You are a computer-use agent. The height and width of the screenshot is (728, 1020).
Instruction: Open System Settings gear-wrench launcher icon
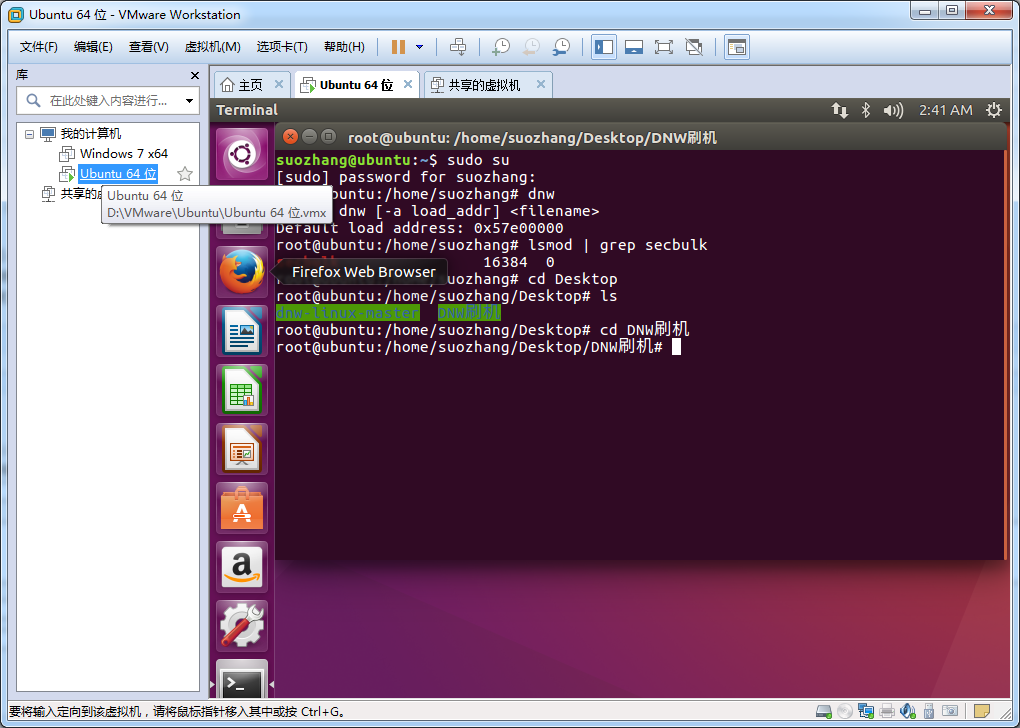coord(242,626)
